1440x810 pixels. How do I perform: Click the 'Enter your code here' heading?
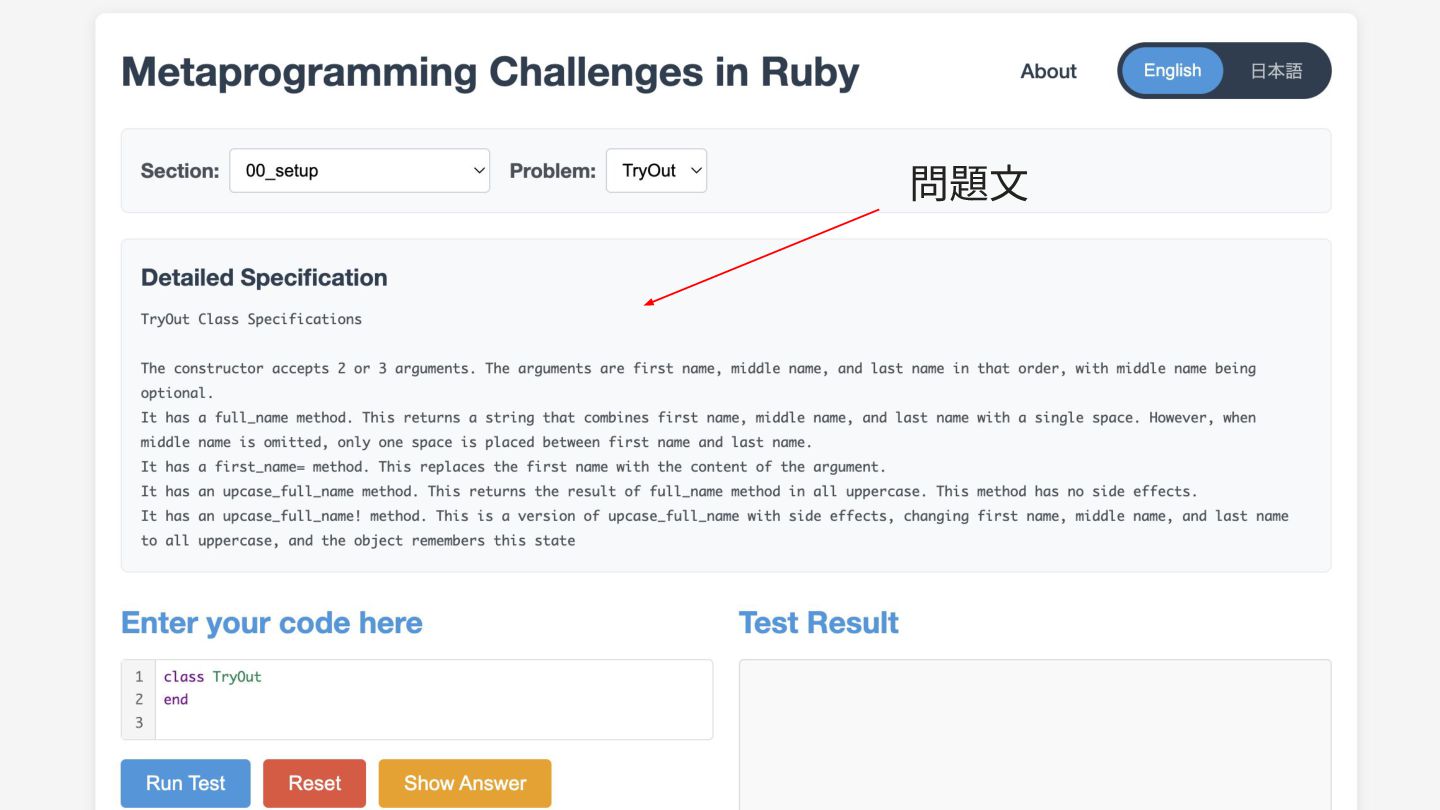272,623
